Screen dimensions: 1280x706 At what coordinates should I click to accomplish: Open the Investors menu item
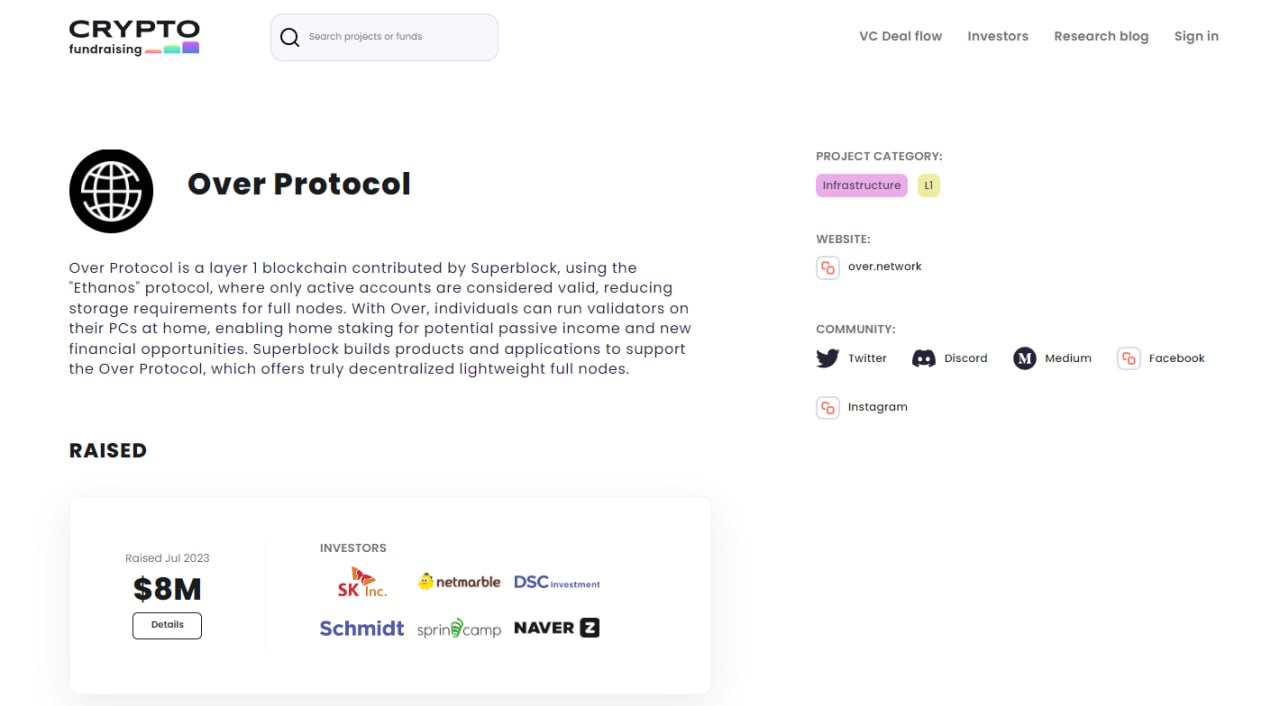997,36
